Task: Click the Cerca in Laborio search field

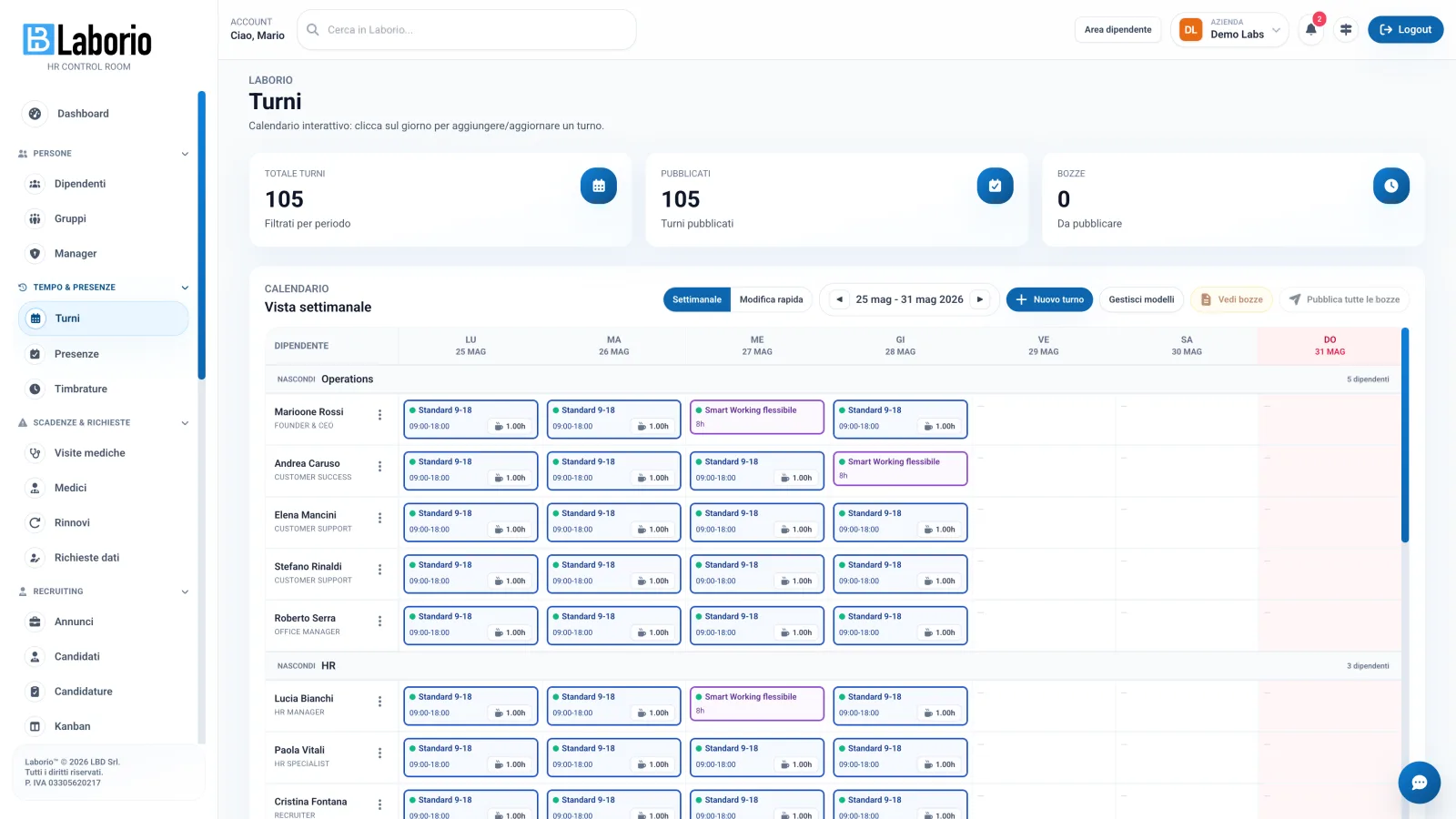Action: pyautogui.click(x=467, y=29)
